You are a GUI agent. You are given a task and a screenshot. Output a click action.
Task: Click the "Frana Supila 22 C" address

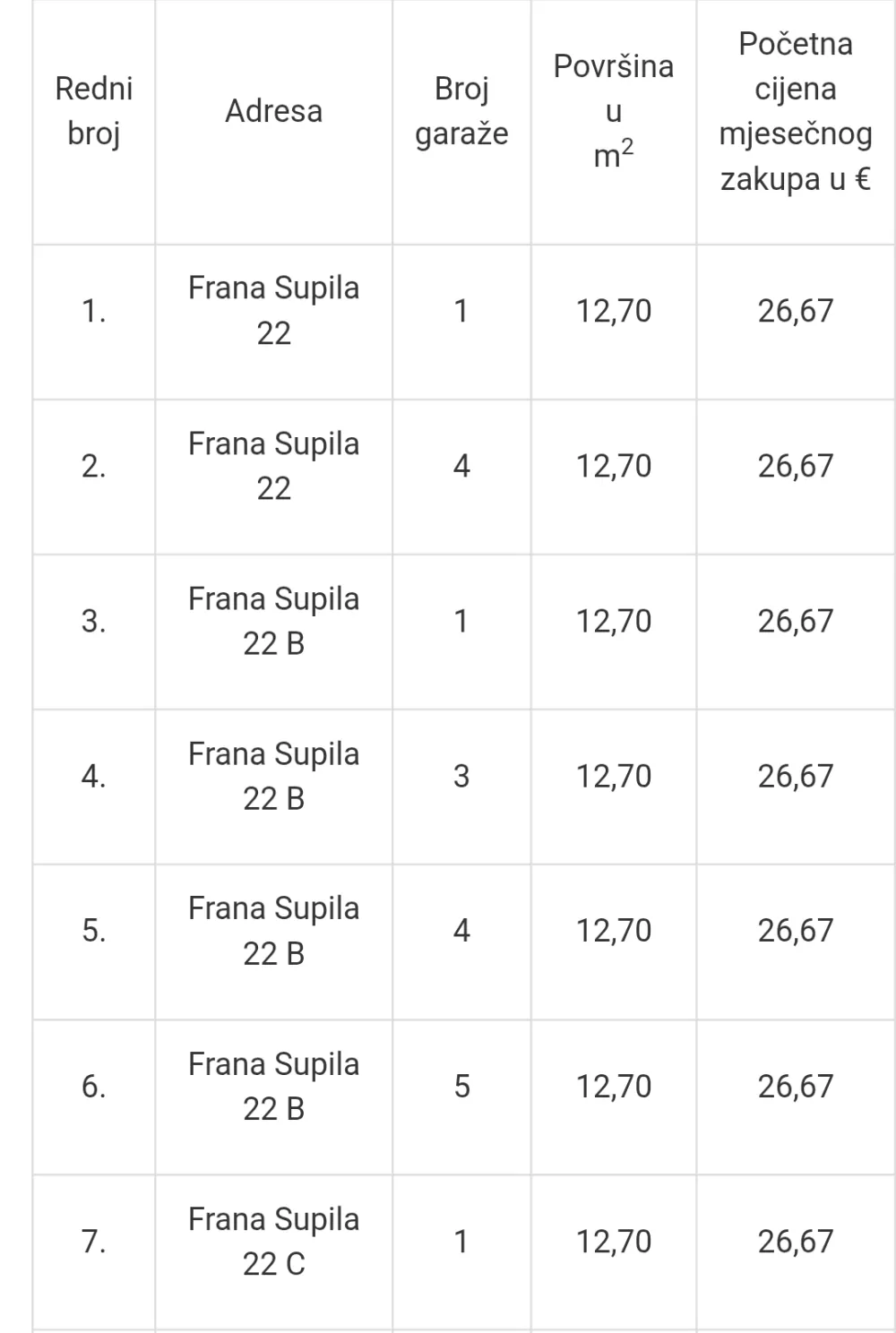[x=273, y=1241]
